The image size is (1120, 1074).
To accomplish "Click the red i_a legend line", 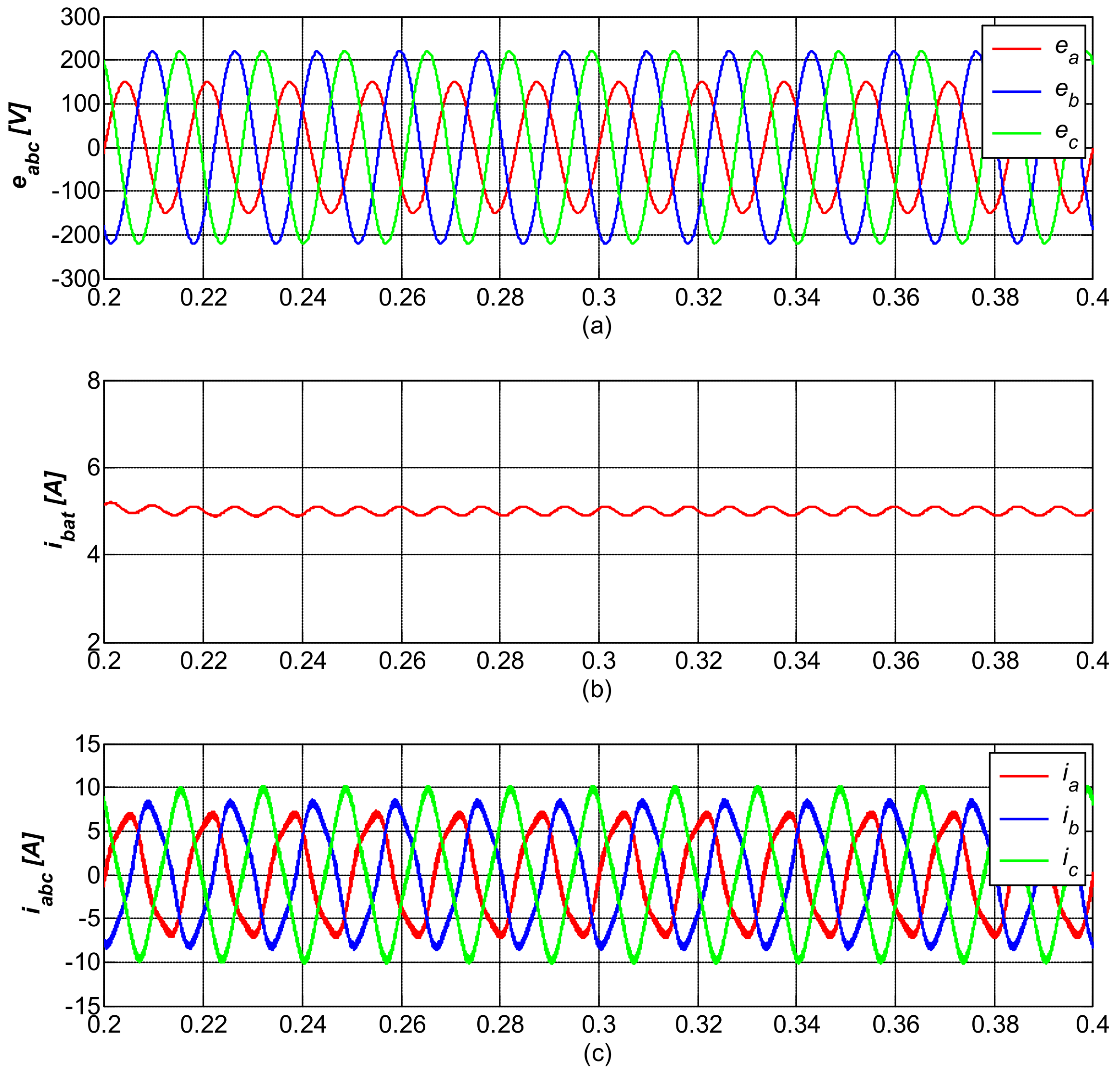I will pyautogui.click(x=1024, y=776).
